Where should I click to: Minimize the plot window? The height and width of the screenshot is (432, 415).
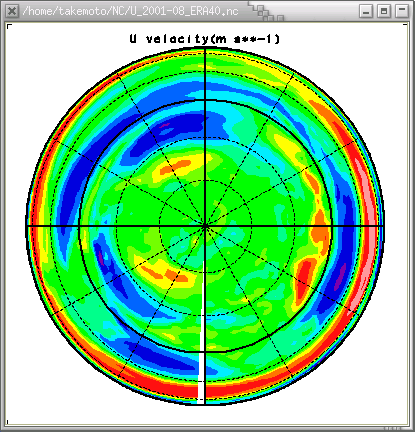coord(366,11)
